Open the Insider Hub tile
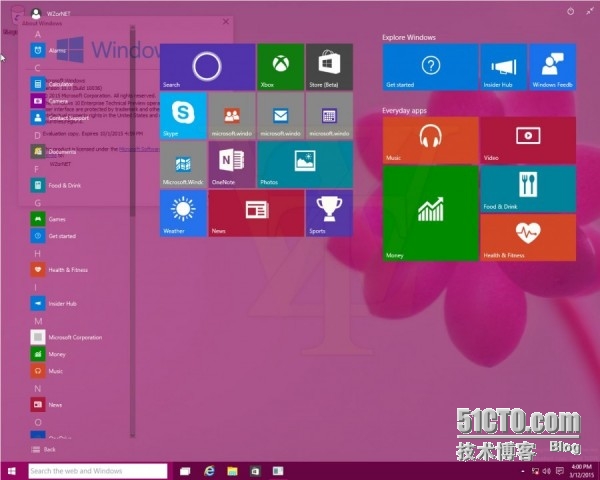Viewport: 600px width, 480px height. [504, 67]
